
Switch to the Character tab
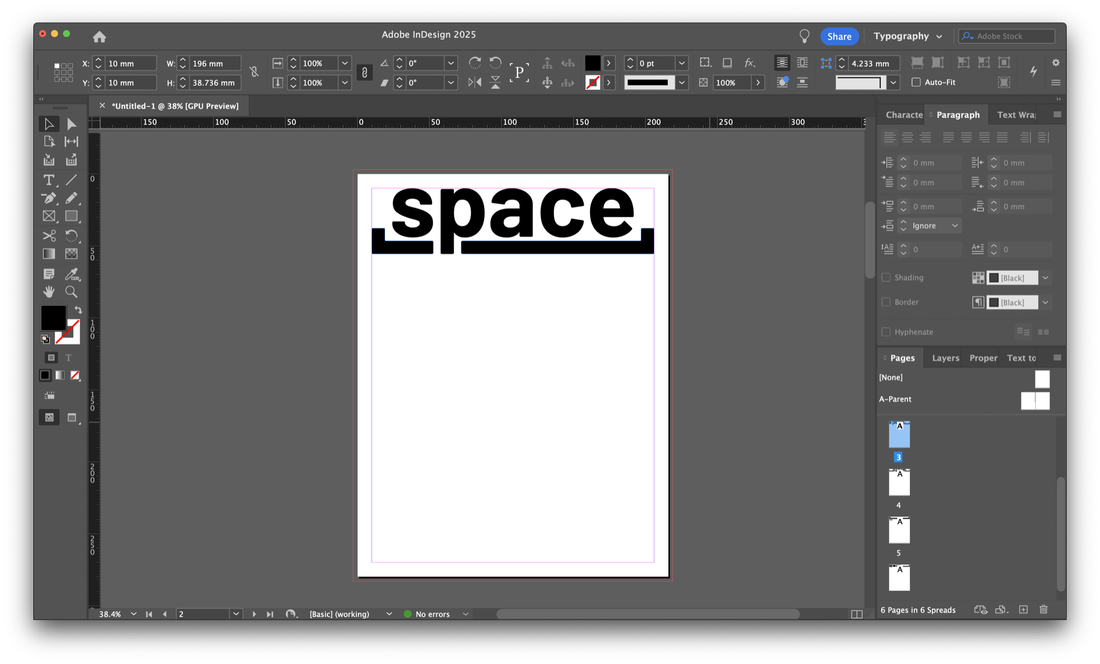pos(904,115)
